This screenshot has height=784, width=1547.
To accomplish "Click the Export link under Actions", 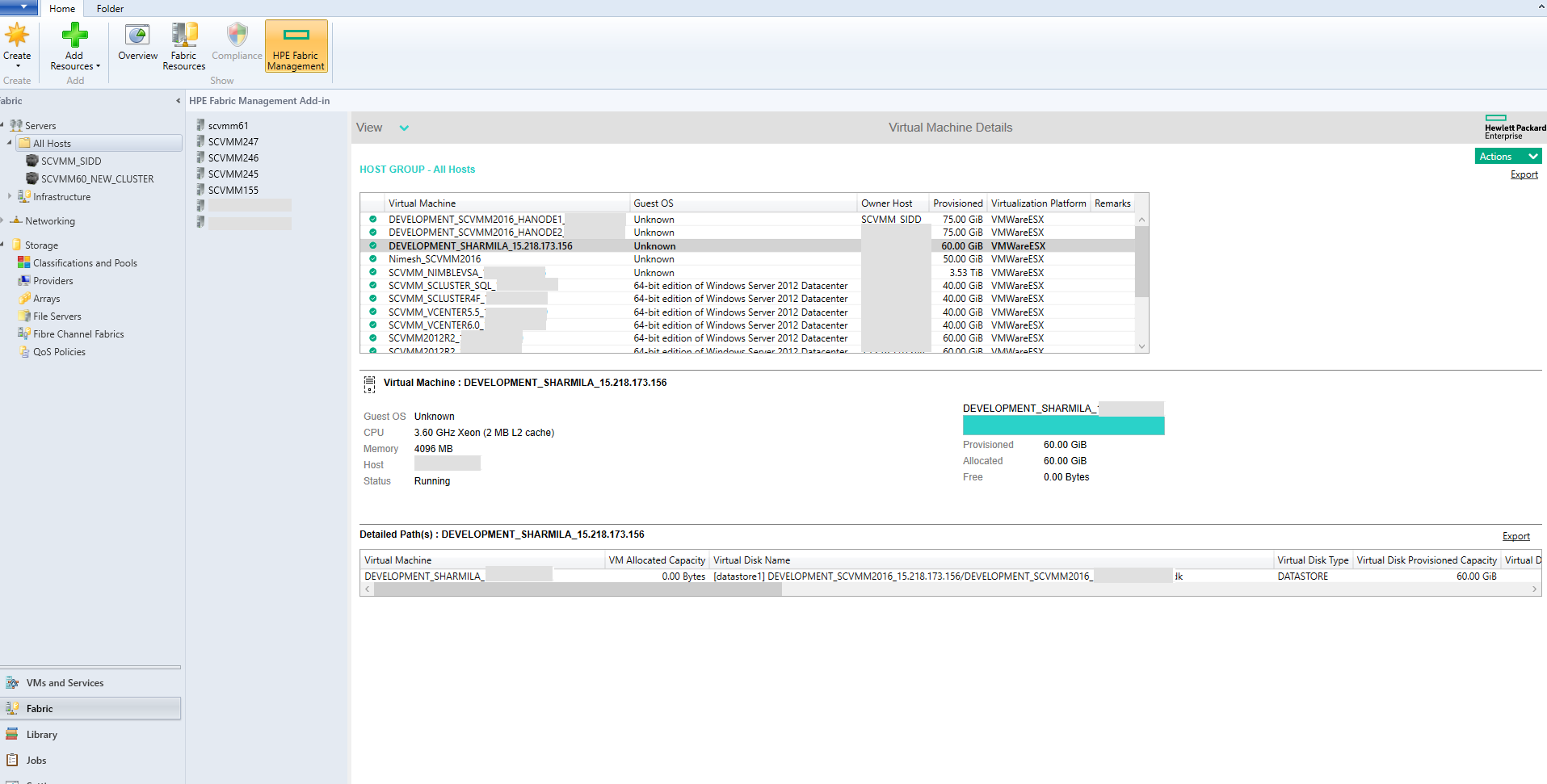I will click(1524, 174).
